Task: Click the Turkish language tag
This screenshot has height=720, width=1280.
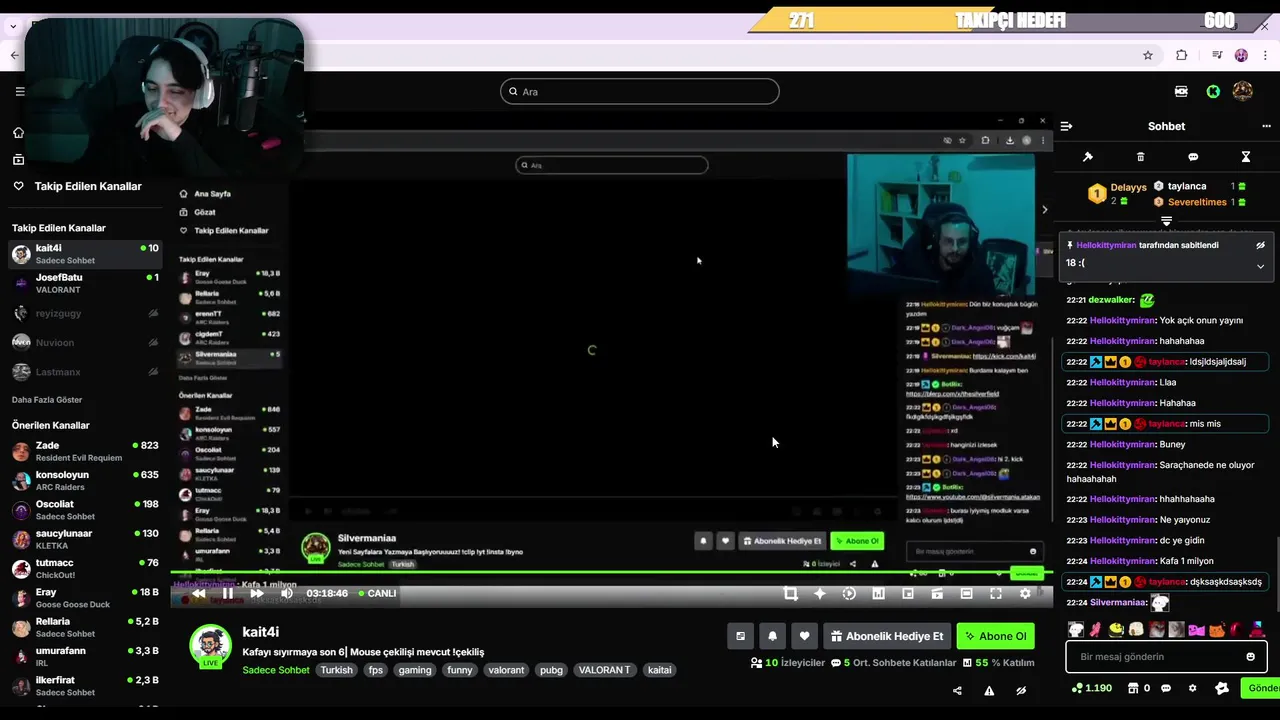Action: point(336,670)
